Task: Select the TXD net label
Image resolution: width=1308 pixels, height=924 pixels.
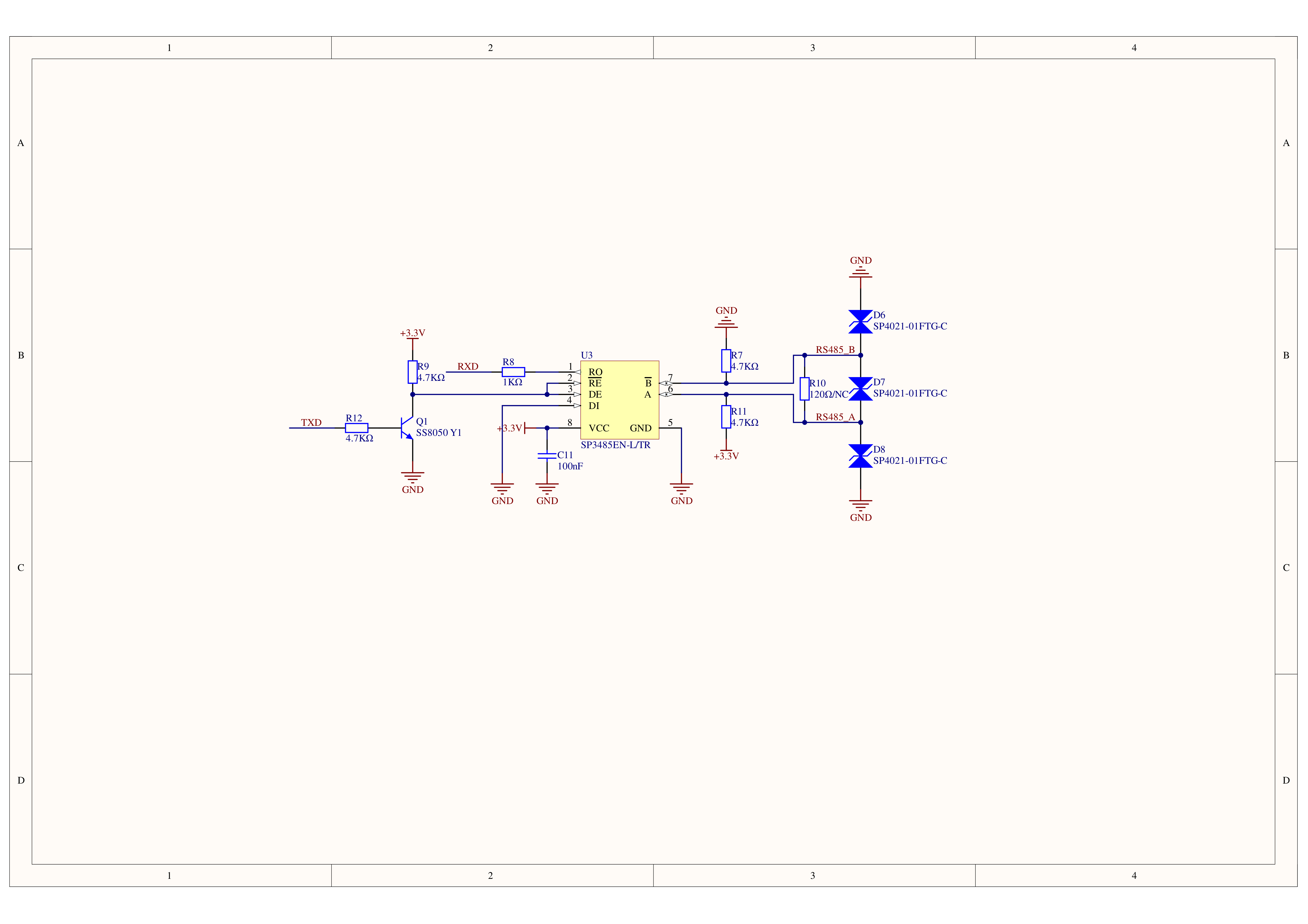Action: (311, 423)
